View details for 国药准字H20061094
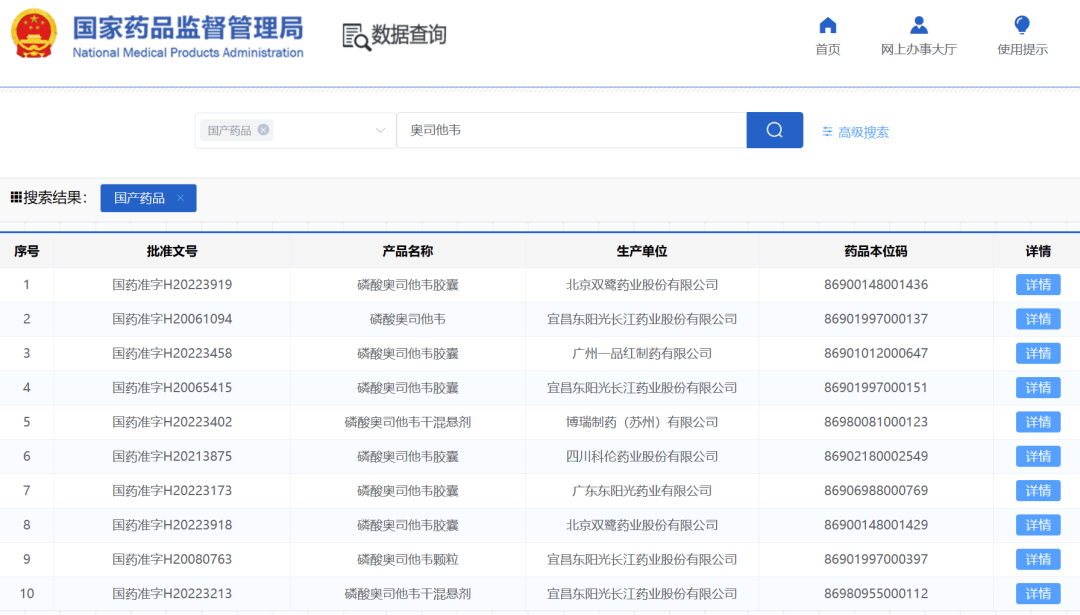Screen dimensions: 1080x615 point(1038,319)
